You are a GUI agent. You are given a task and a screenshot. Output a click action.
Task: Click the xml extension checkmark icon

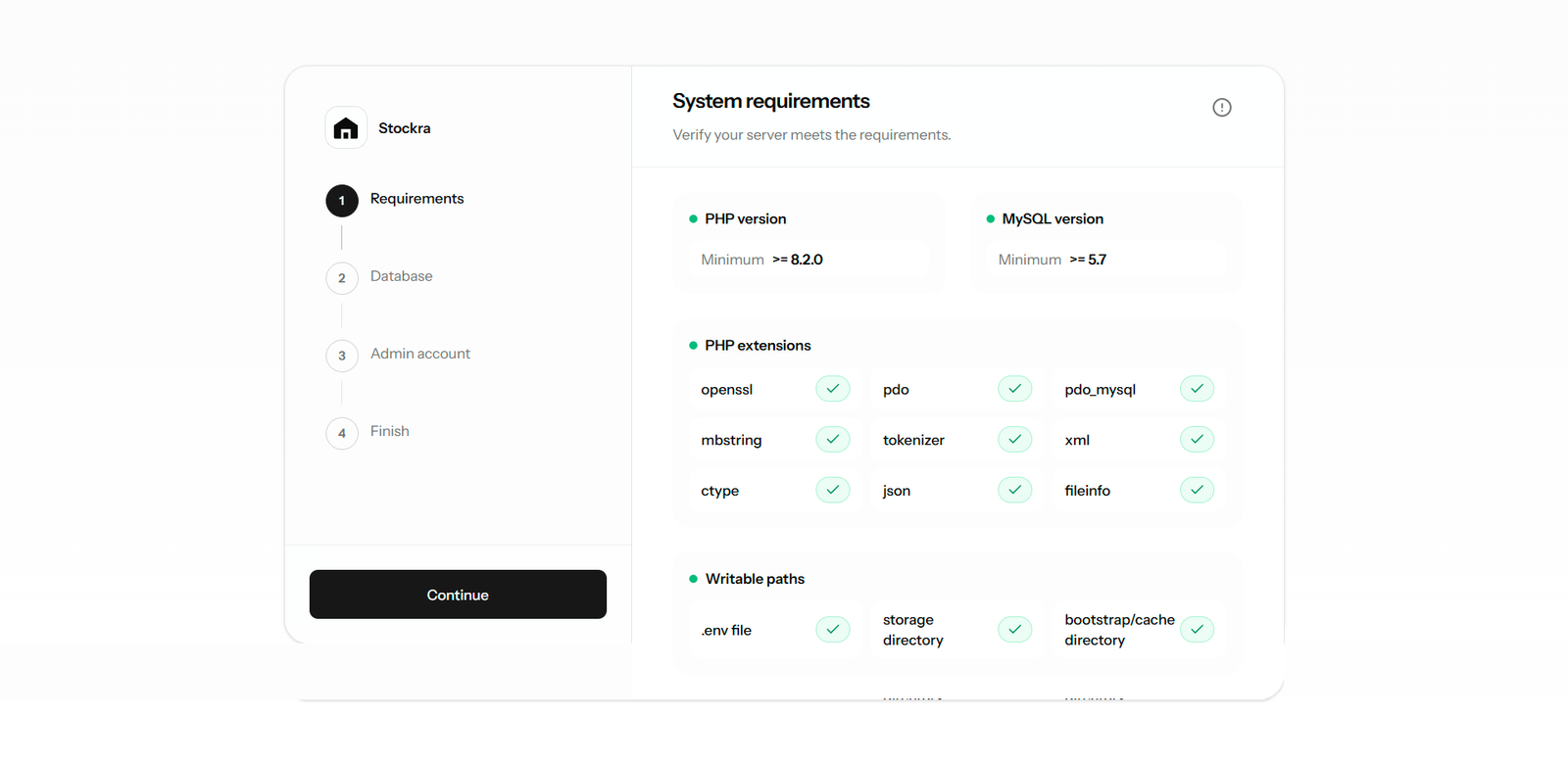point(1197,440)
